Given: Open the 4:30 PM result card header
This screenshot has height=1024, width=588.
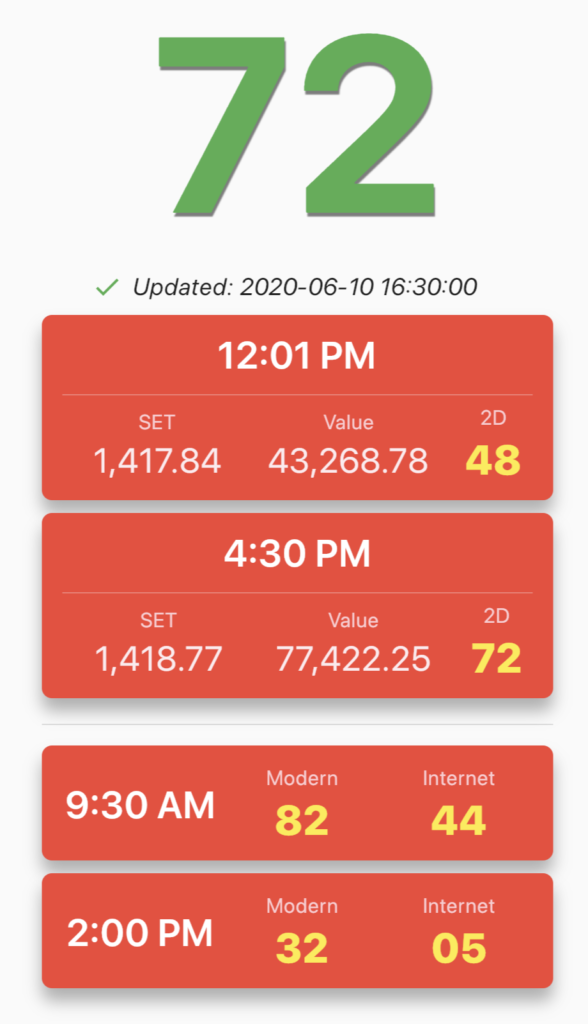Looking at the screenshot, I should tap(297, 554).
